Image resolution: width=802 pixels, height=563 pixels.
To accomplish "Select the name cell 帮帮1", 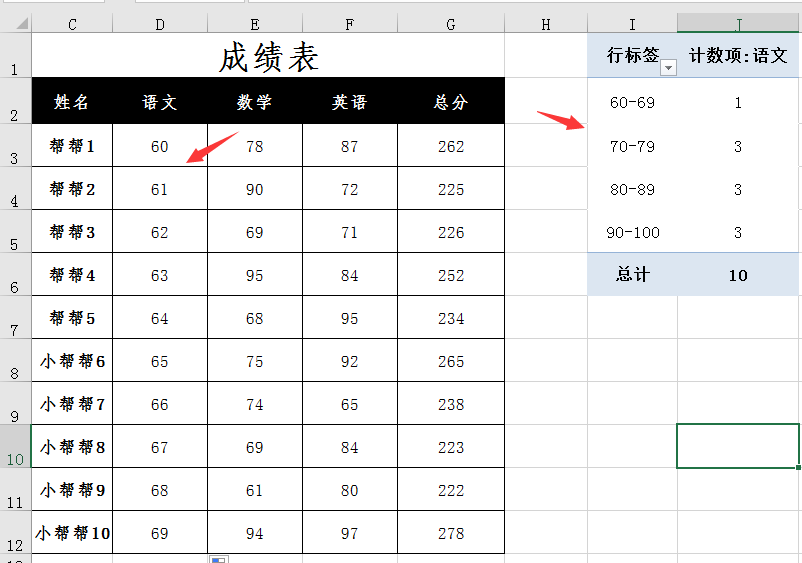I will pos(72,146).
